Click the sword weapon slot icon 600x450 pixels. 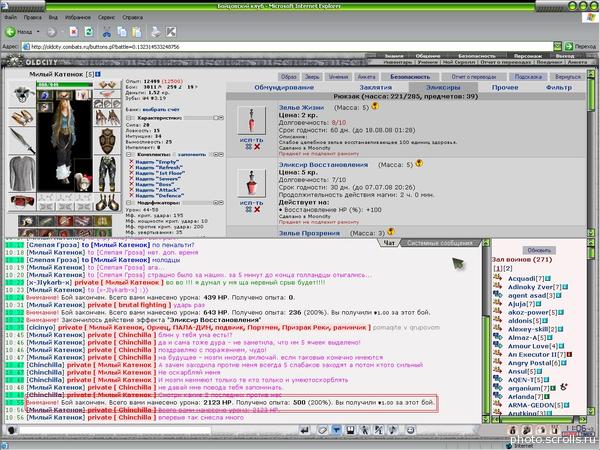[22, 141]
